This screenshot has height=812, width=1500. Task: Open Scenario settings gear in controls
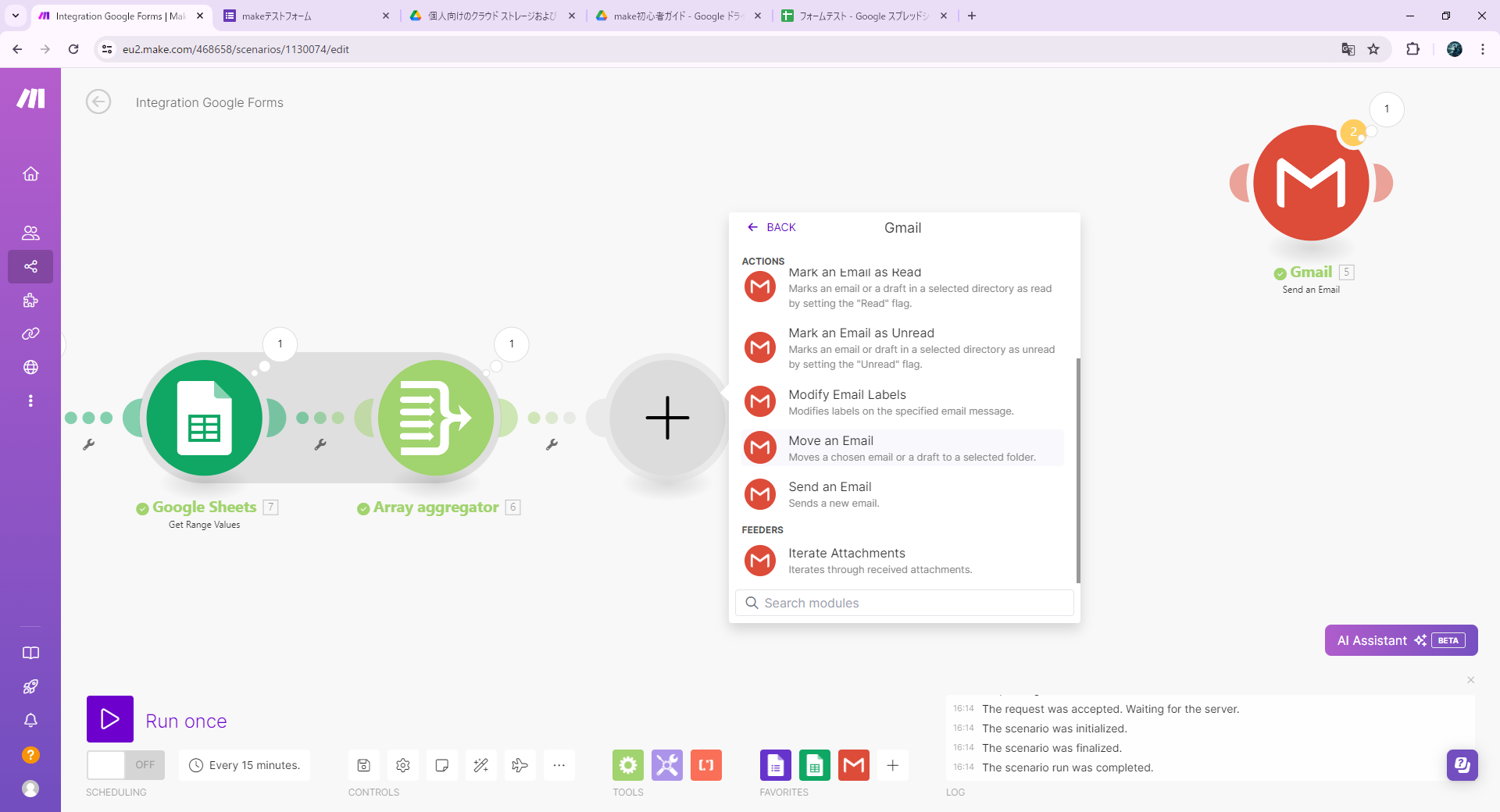(x=403, y=765)
